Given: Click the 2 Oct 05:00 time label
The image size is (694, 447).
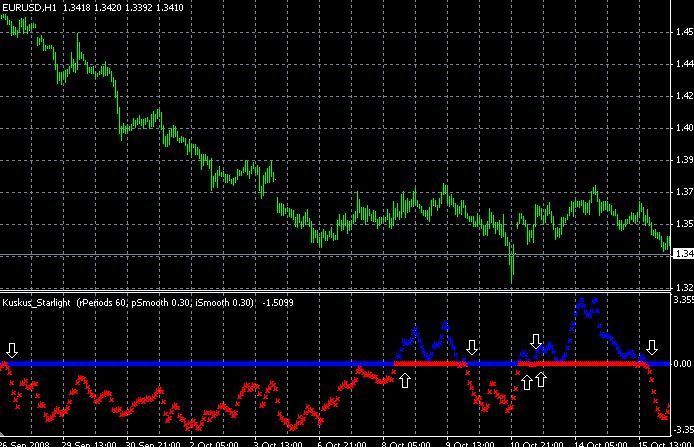Looking at the screenshot, I should [x=214, y=443].
